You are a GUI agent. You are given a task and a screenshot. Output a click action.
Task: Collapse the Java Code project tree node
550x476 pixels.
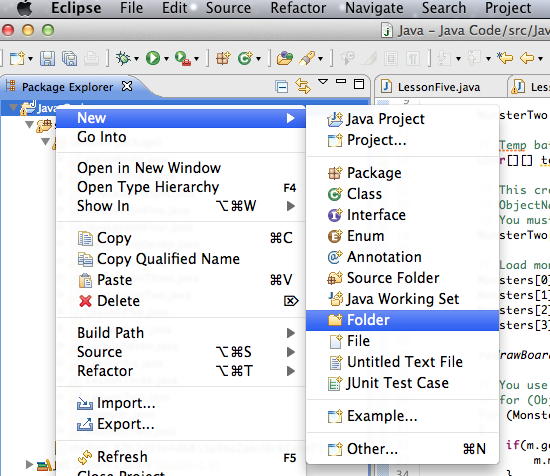[x=13, y=108]
